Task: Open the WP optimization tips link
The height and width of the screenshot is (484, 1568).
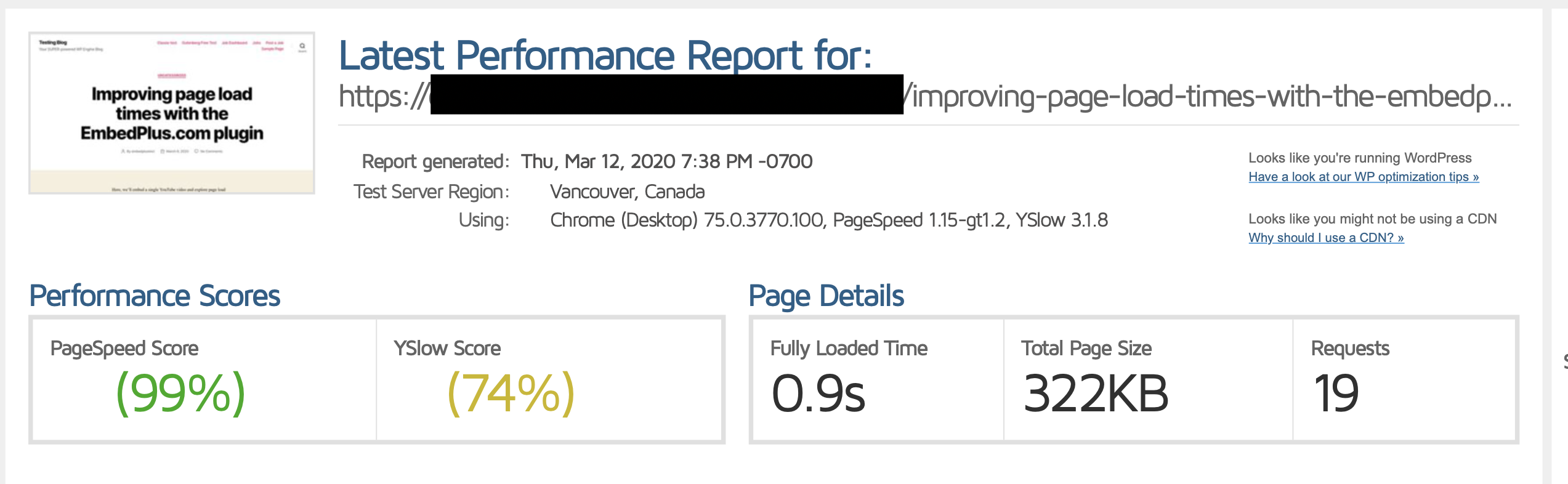Action: [x=1364, y=177]
